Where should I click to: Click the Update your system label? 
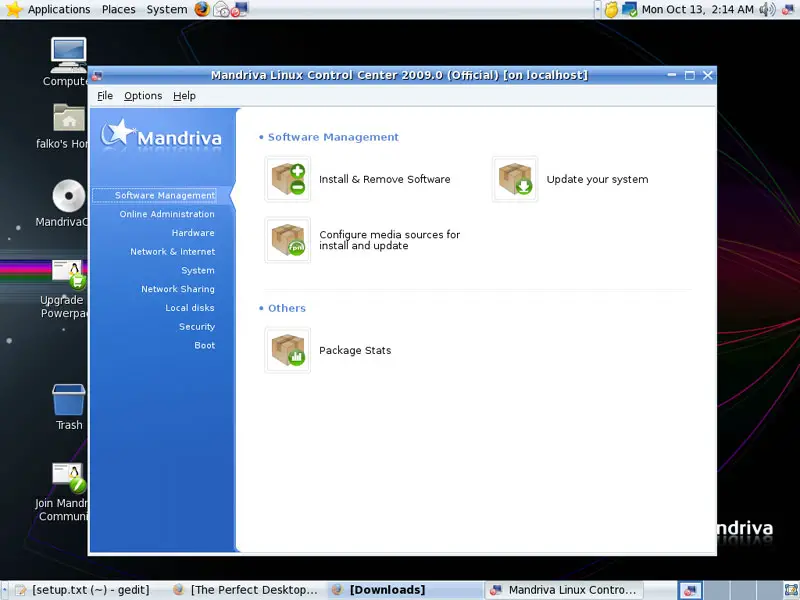click(597, 180)
